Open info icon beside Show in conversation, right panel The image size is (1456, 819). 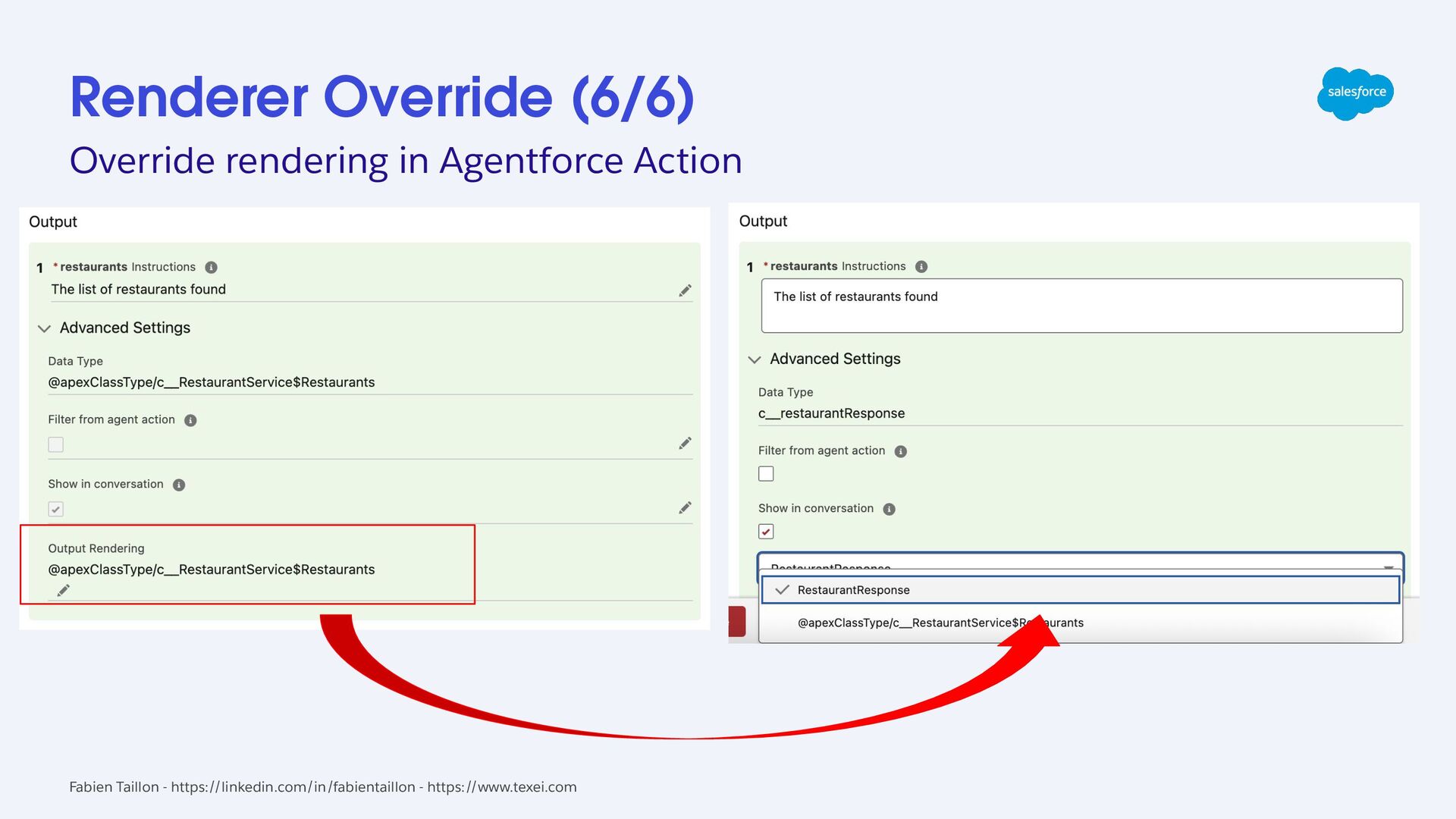click(890, 509)
